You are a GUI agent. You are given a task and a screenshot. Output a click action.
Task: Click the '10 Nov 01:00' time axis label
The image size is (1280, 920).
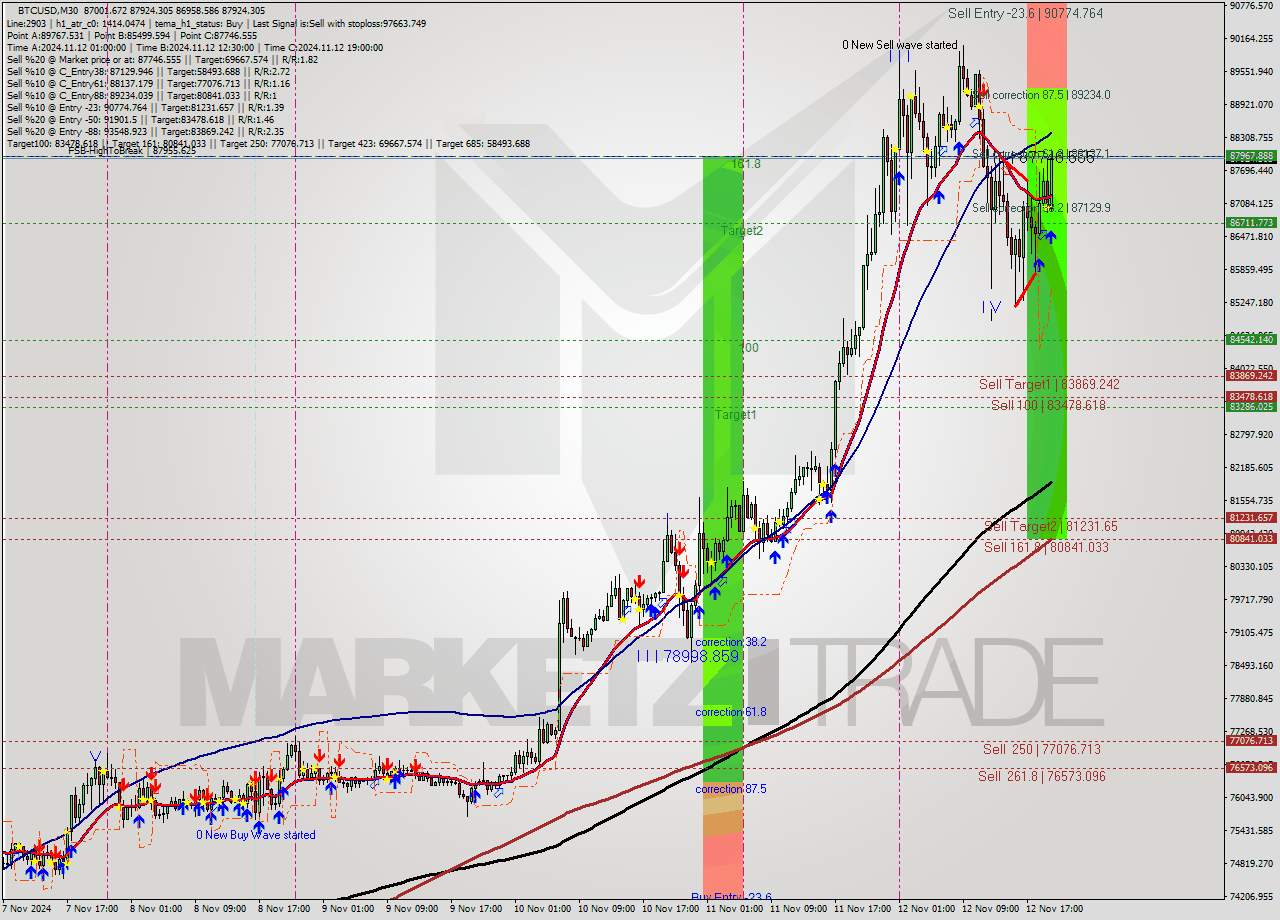tap(542, 911)
